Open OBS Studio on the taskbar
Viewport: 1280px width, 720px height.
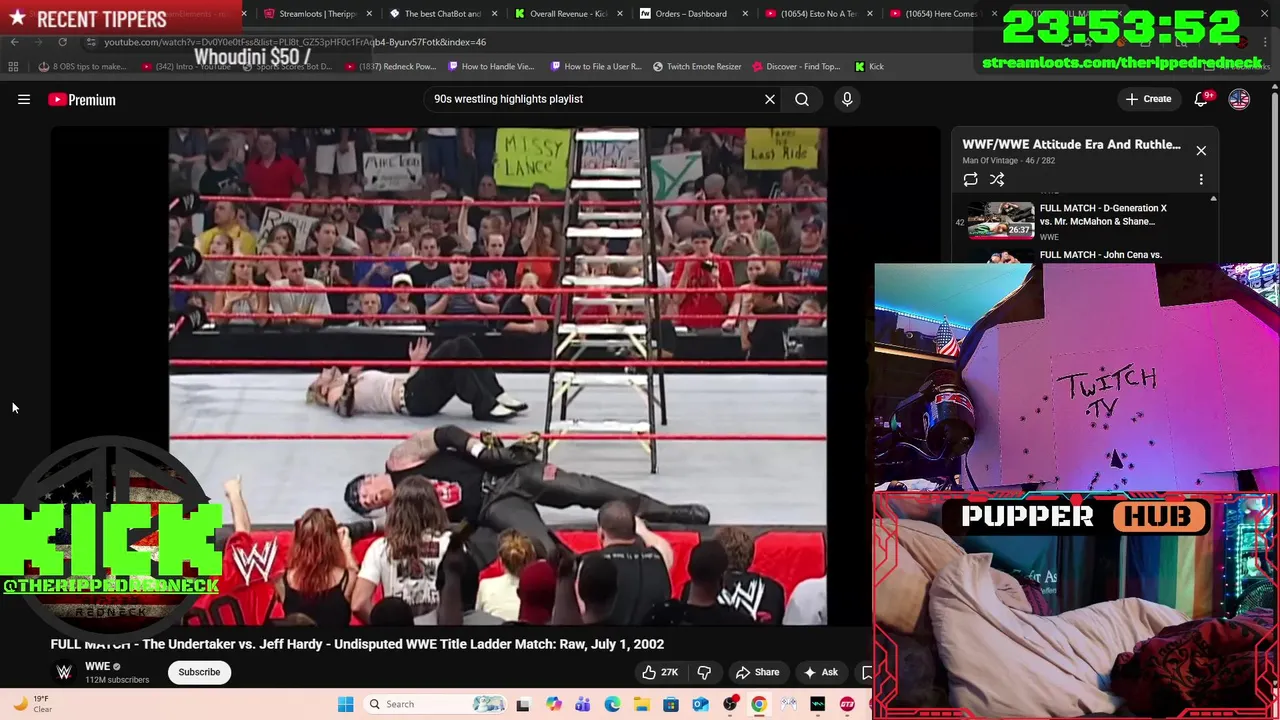coord(730,704)
